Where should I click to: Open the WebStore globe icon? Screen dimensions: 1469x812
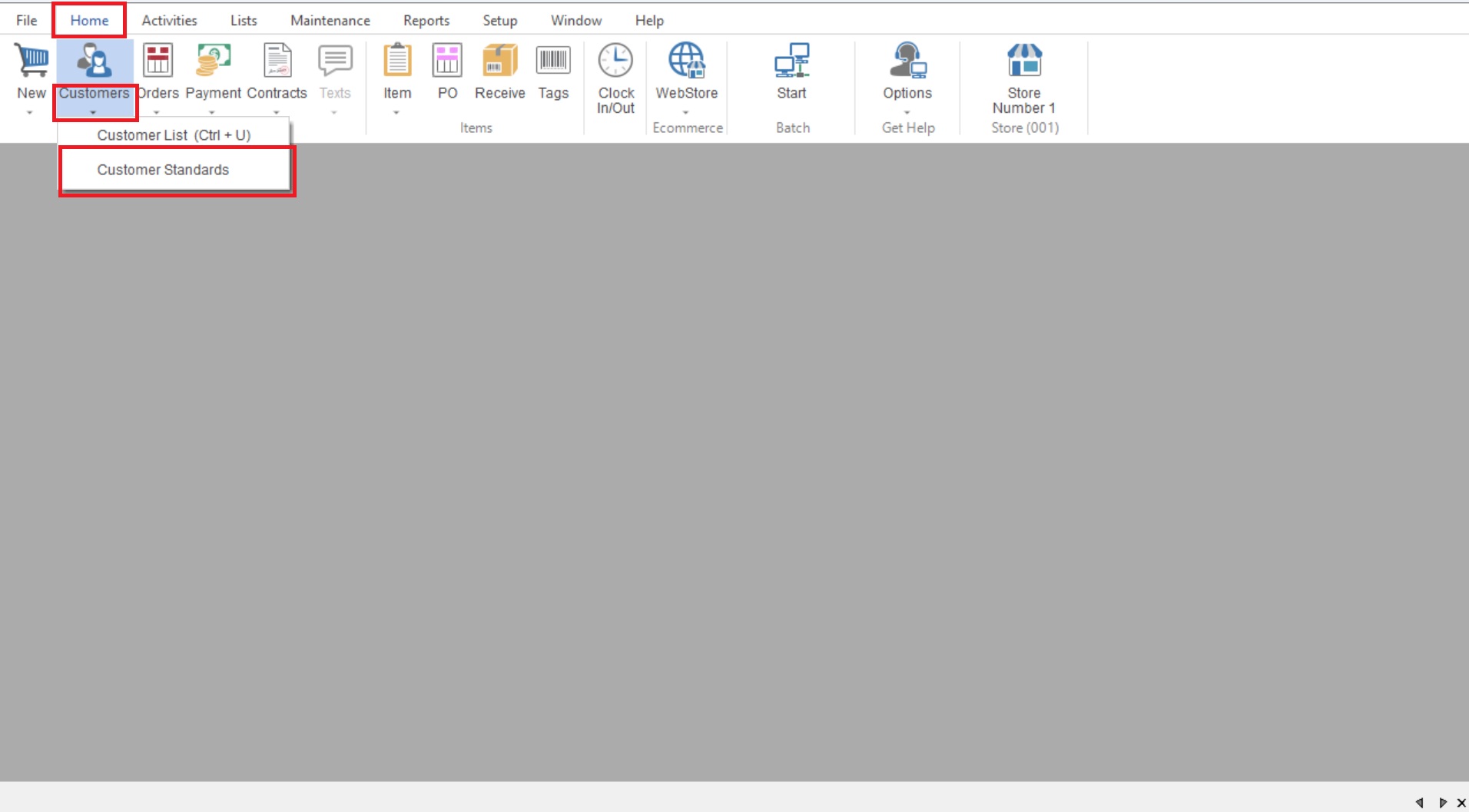(x=686, y=60)
